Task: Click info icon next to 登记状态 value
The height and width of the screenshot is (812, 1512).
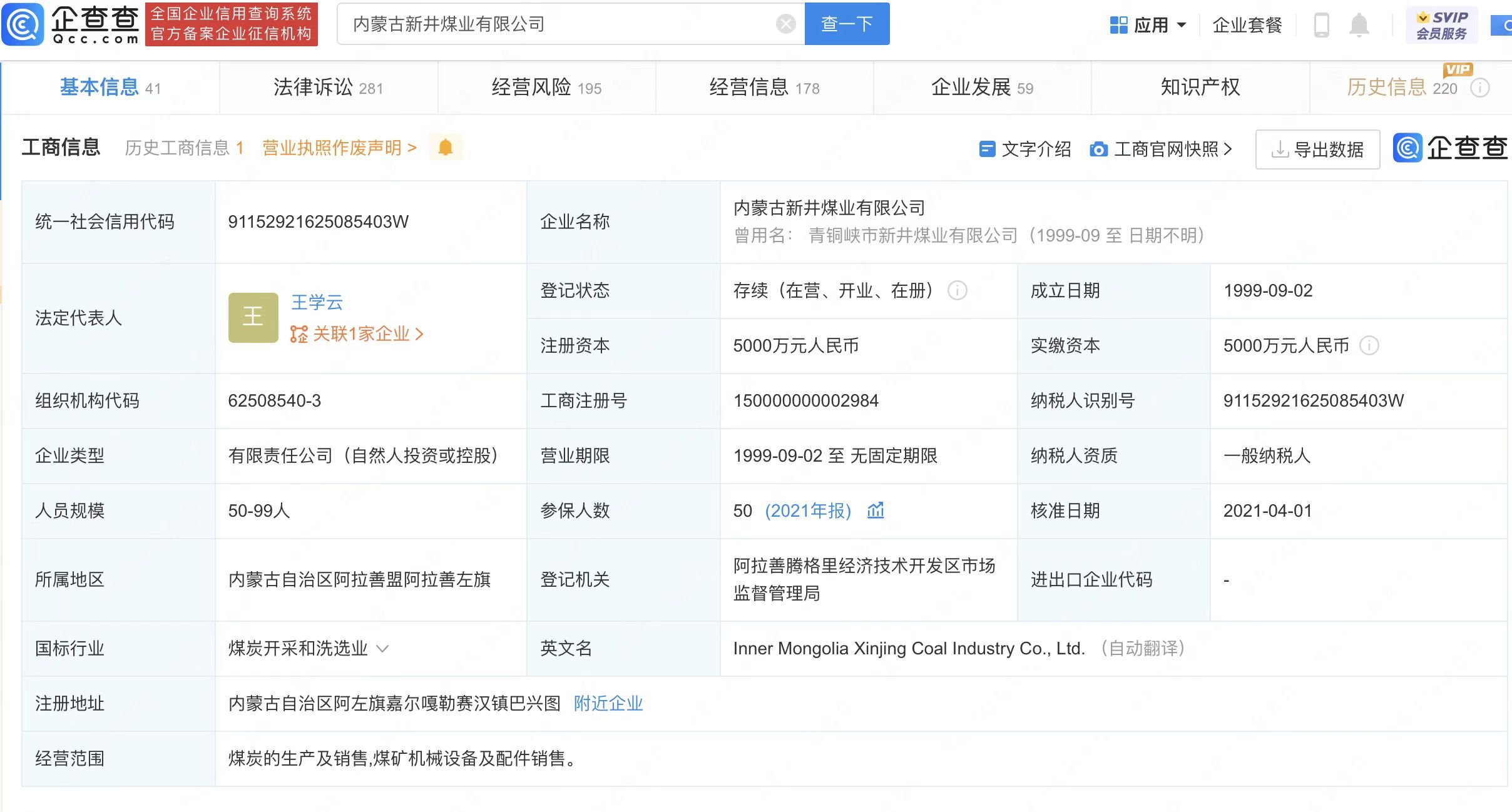Action: pos(957,291)
